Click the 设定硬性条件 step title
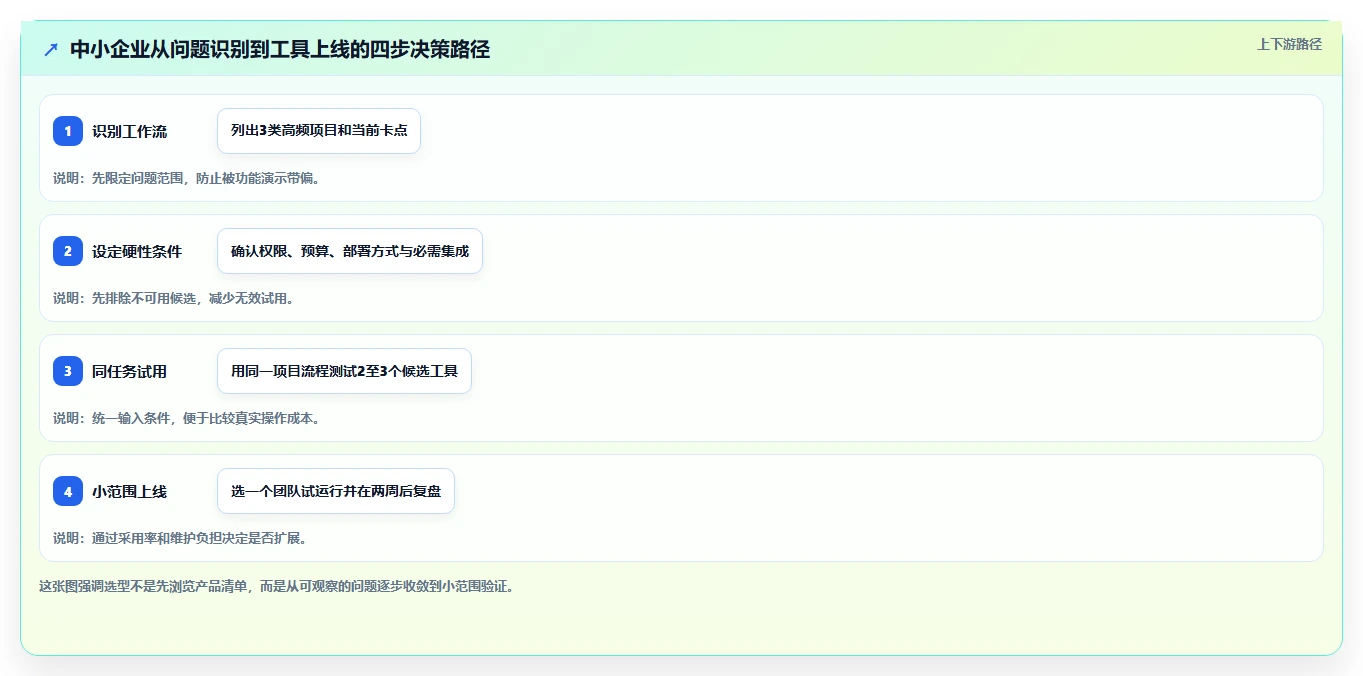Image resolution: width=1363 pixels, height=676 pixels. tap(137, 251)
